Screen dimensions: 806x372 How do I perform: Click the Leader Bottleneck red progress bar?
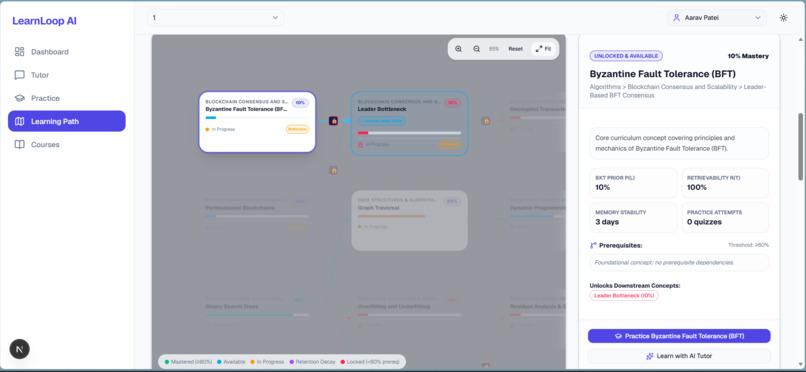click(409, 133)
